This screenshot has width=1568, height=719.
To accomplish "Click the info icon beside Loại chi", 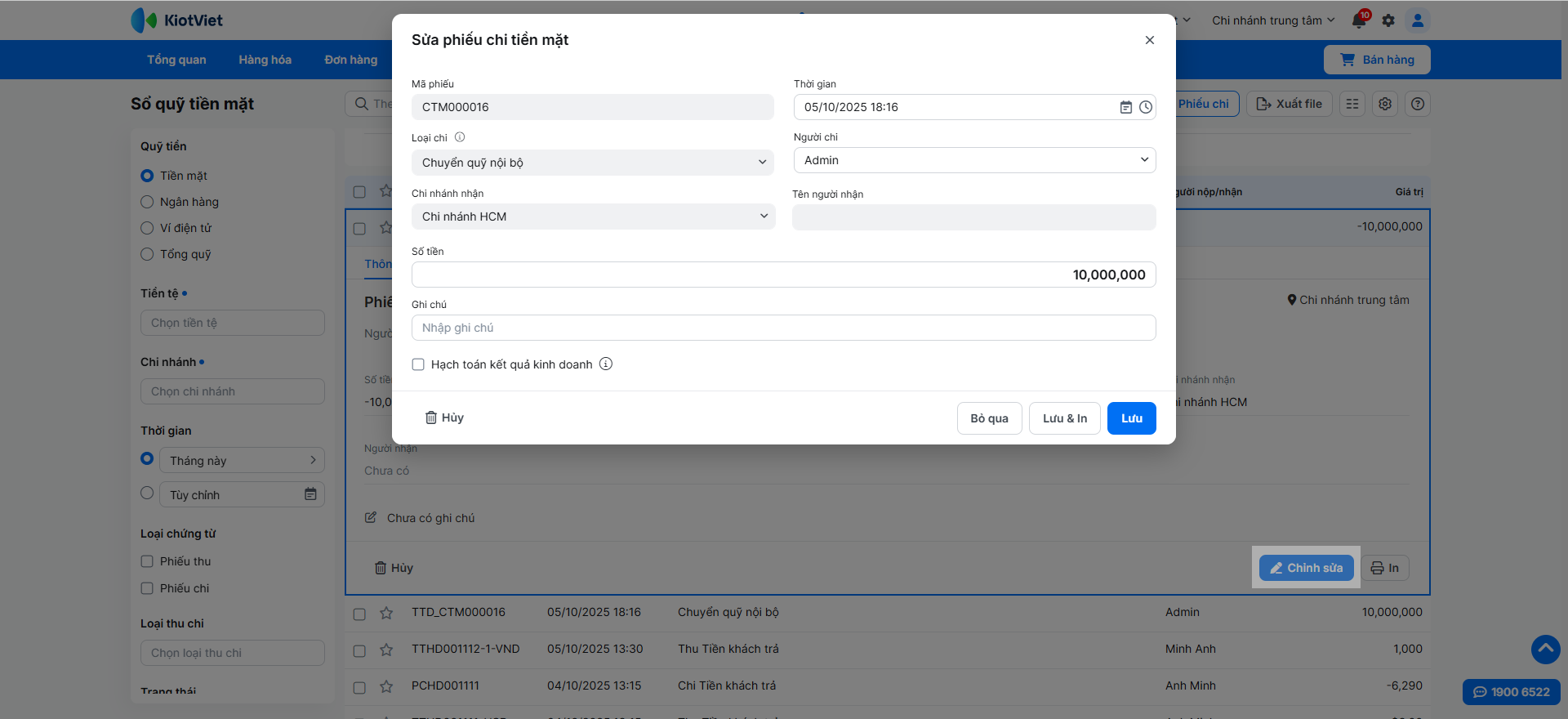I will click(x=460, y=137).
